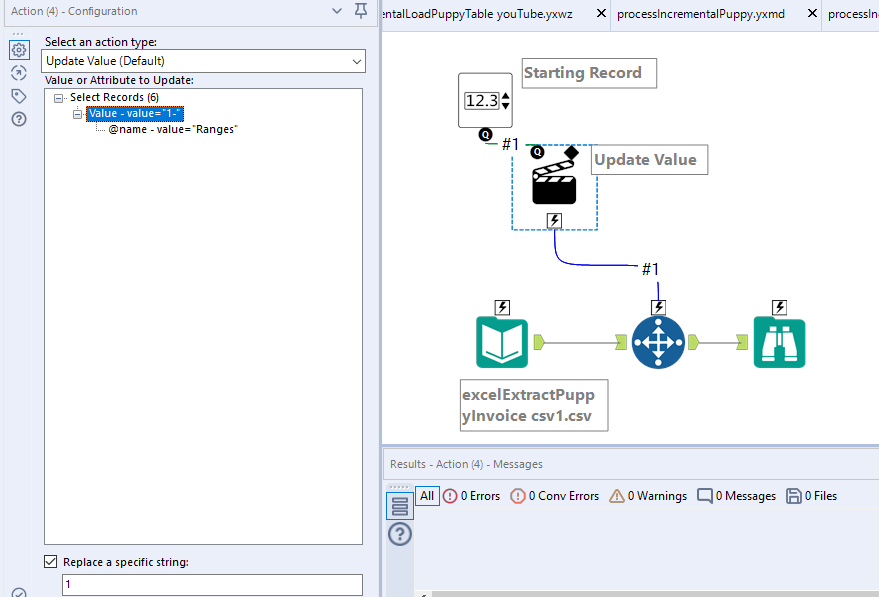879x597 pixels.
Task: Collapse the Value tree node expander
Action: coord(77,113)
